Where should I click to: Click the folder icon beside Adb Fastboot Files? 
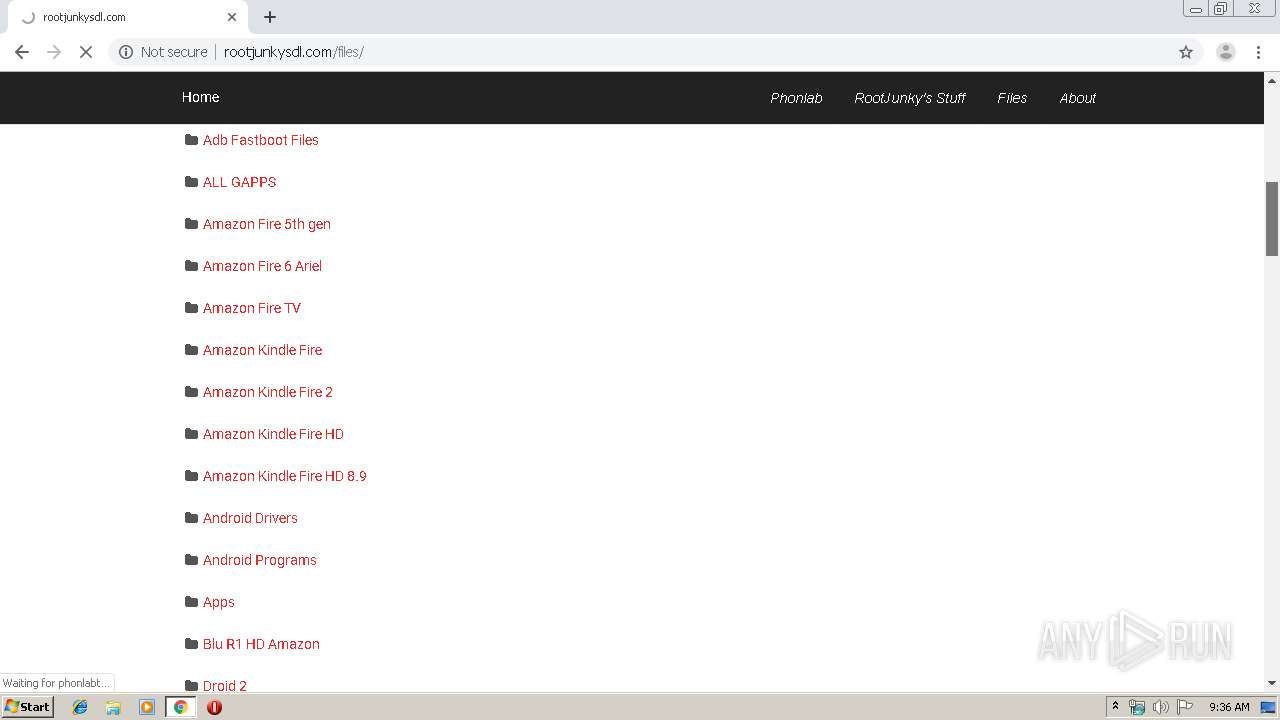pos(191,140)
